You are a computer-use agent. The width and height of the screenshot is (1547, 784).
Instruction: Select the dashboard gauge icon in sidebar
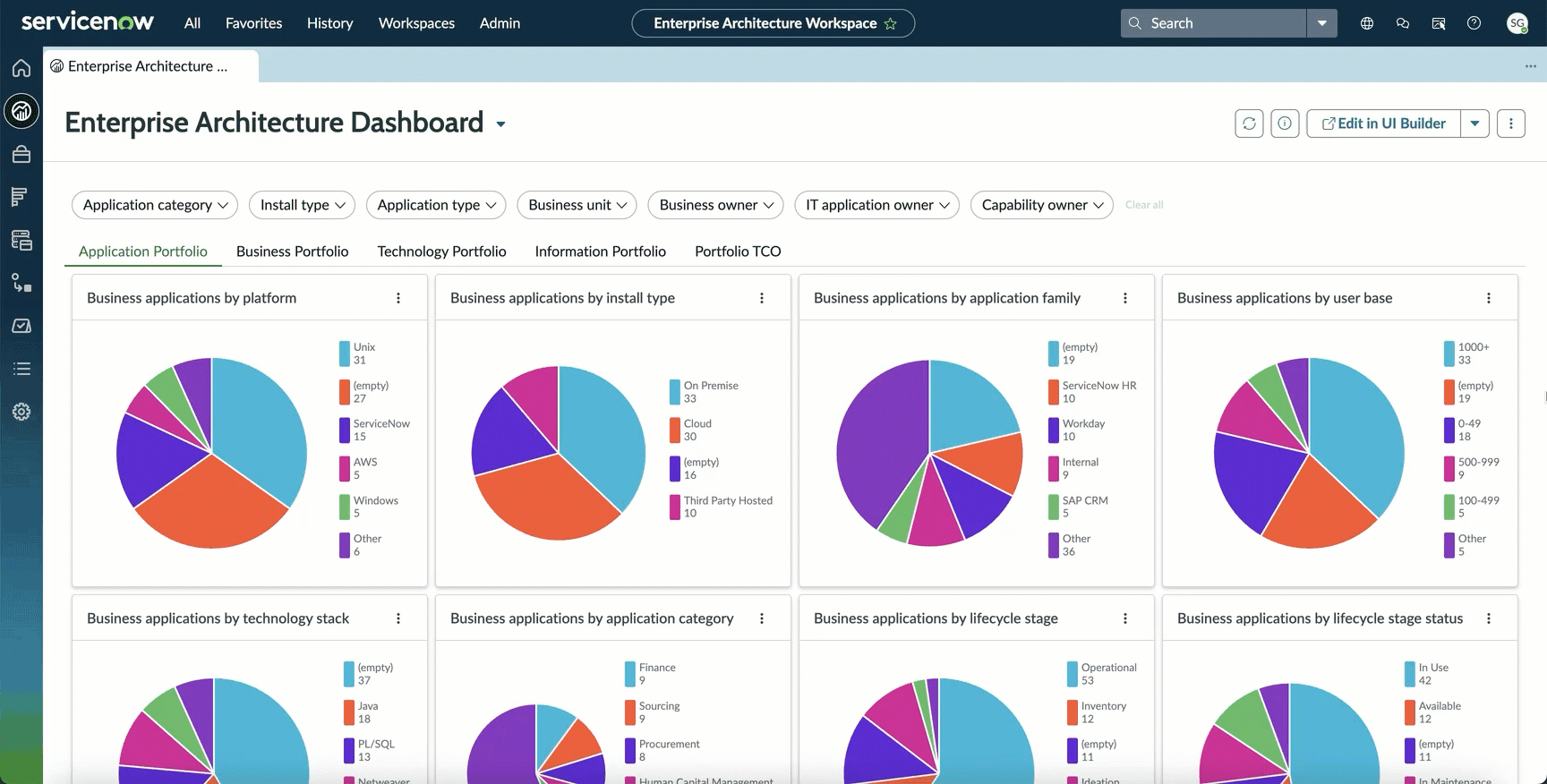(21, 111)
